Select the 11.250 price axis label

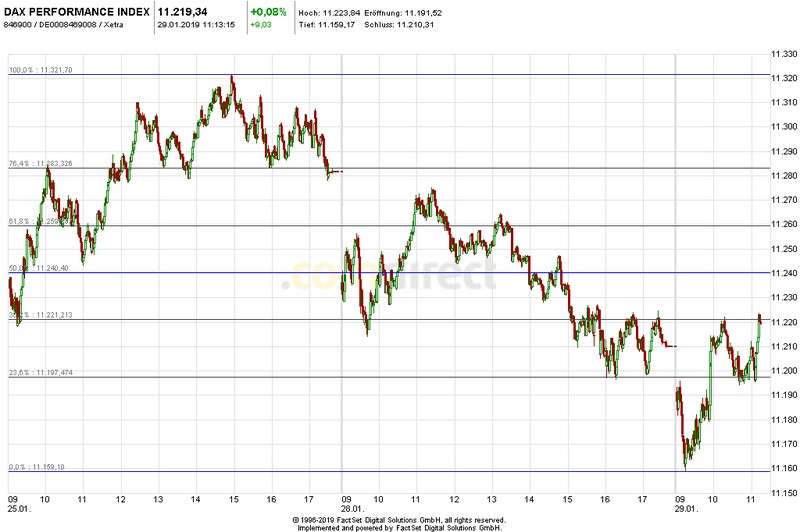pyautogui.click(x=784, y=249)
